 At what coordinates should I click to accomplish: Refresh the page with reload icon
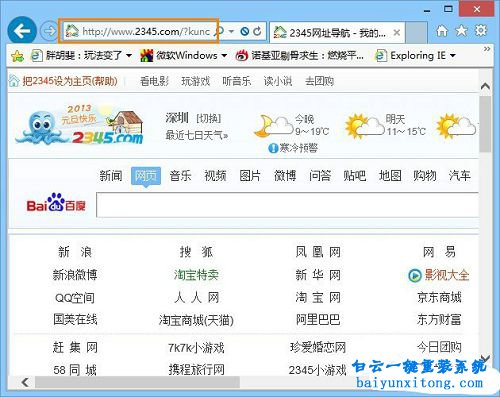pyautogui.click(x=257, y=31)
